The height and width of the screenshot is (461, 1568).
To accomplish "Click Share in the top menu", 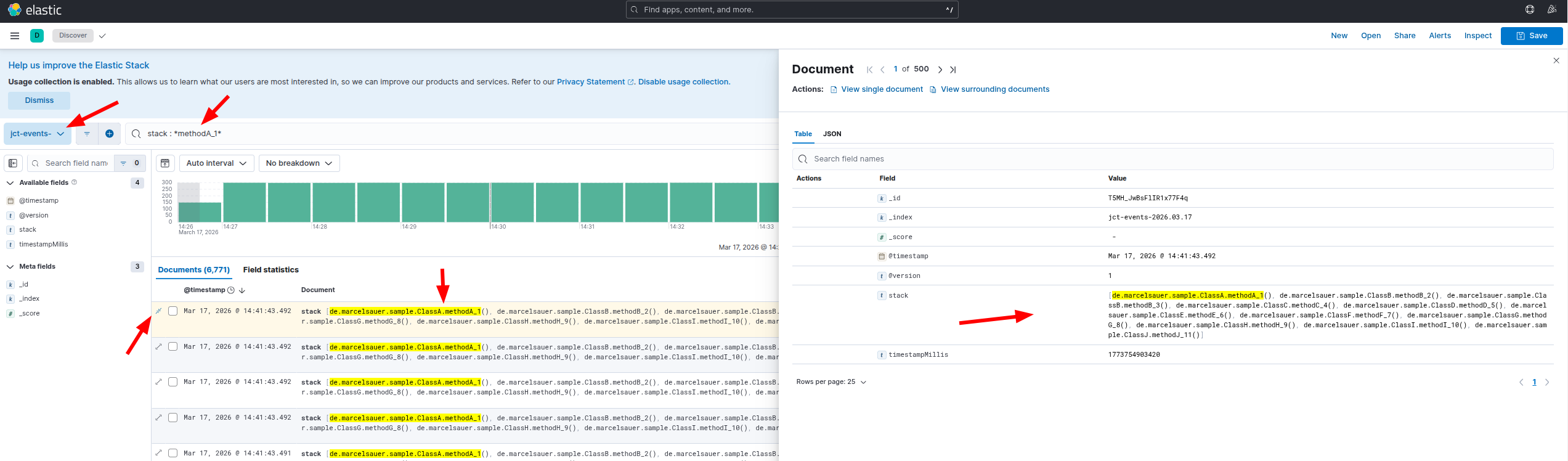I will pos(1405,36).
